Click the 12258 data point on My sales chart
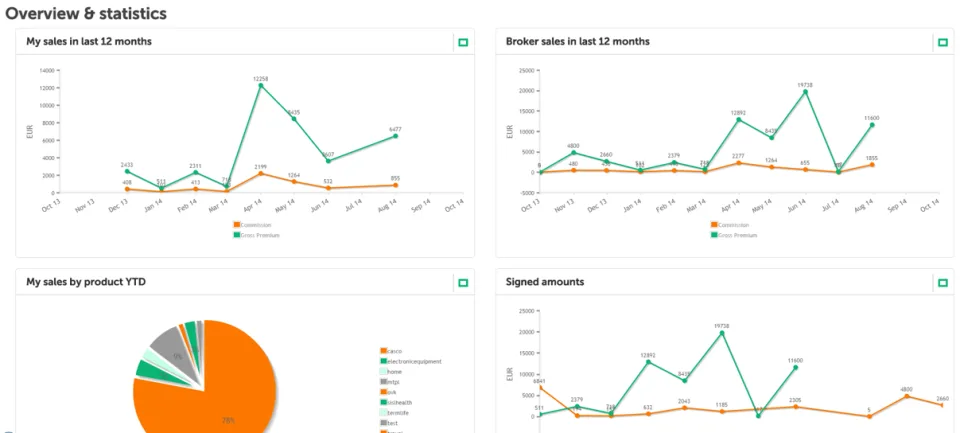 pos(261,86)
